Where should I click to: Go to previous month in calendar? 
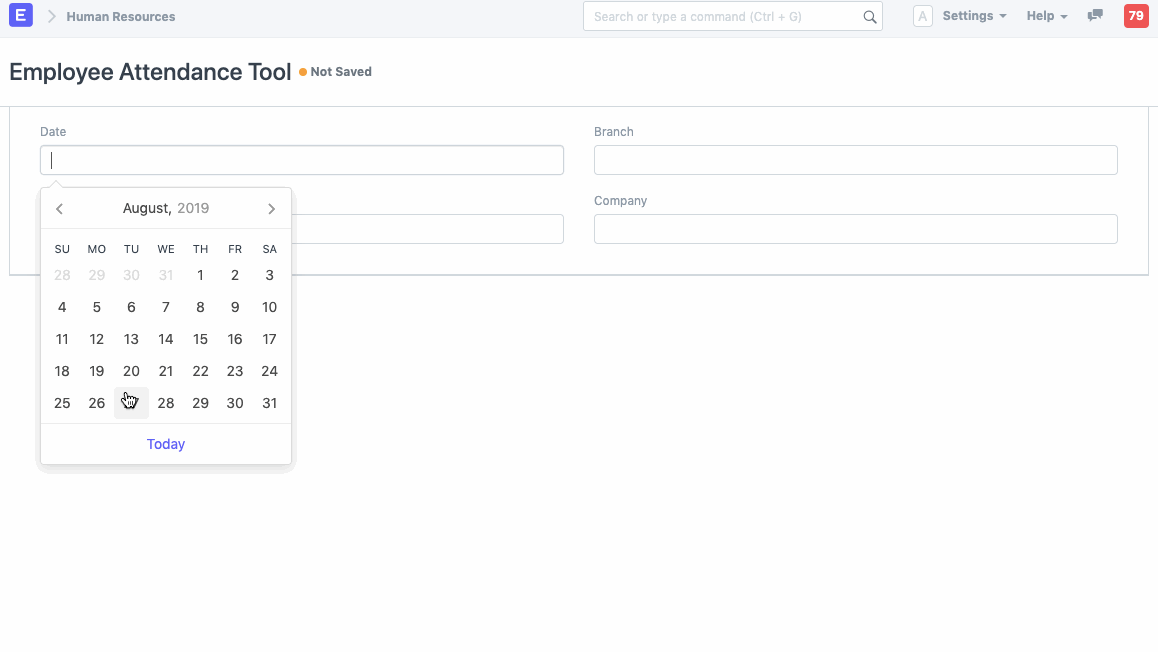click(60, 209)
